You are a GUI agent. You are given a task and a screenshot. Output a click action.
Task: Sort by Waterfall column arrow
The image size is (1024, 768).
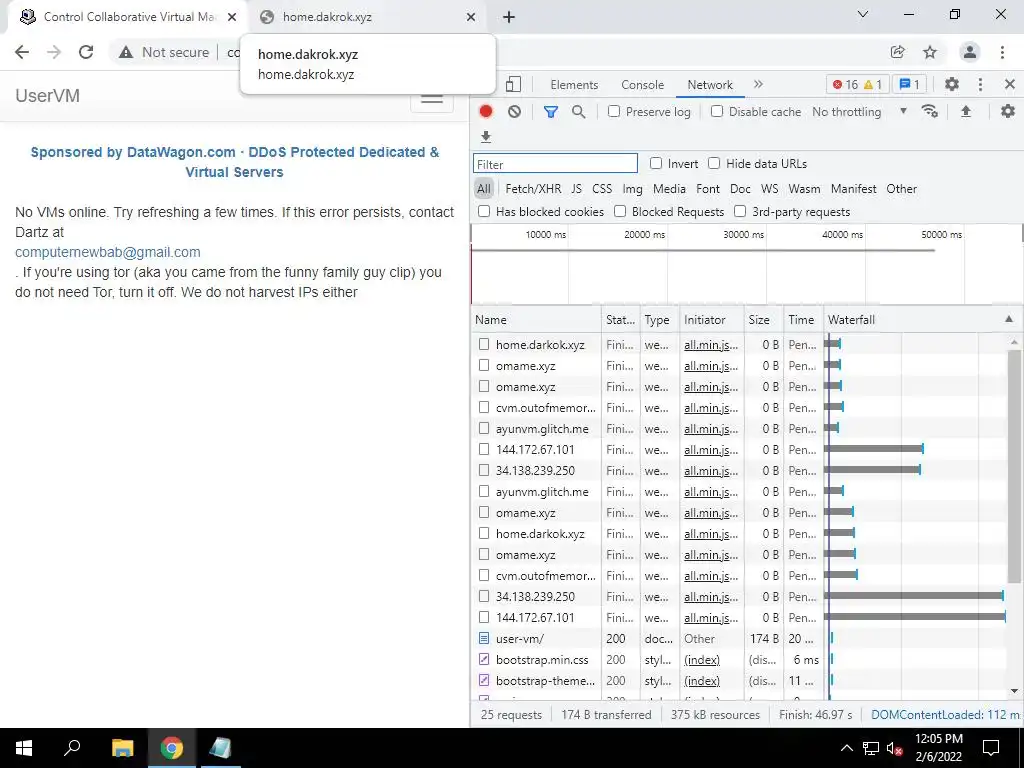(1008, 319)
